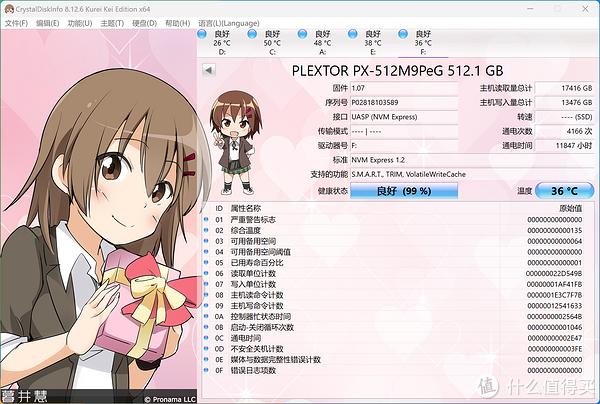Click the chibi character image beside disk info
The image size is (600, 404).
coord(235,142)
